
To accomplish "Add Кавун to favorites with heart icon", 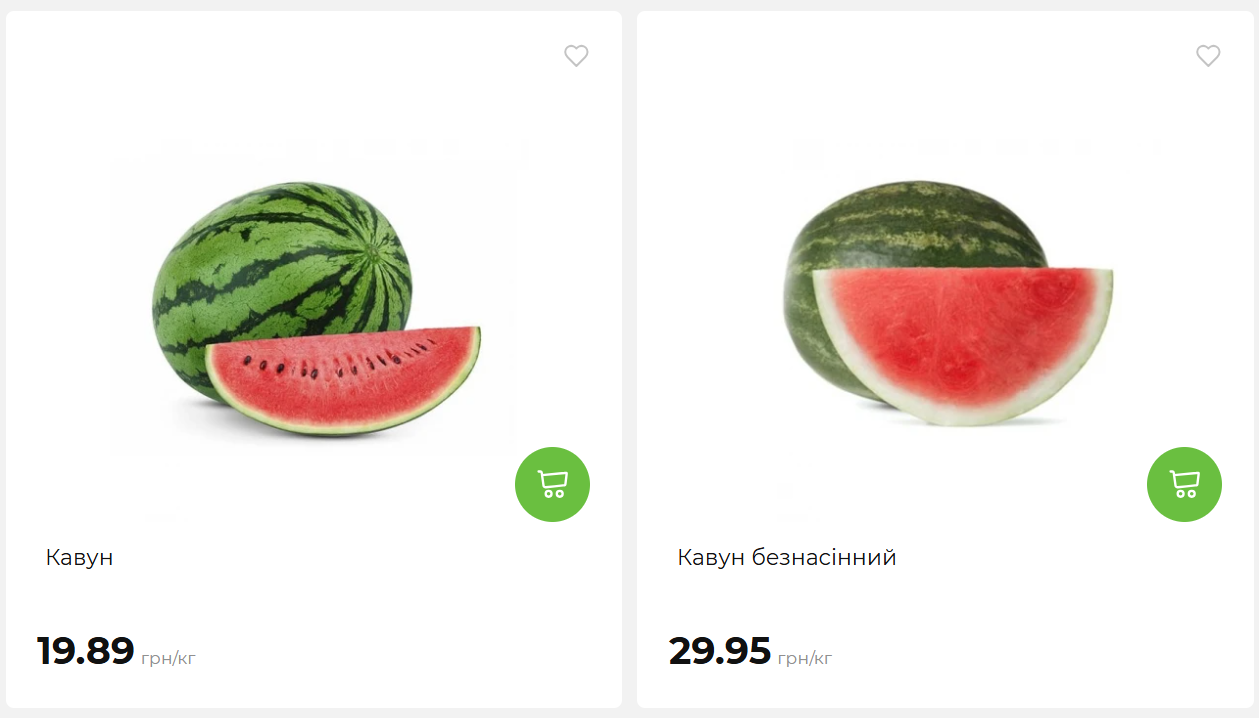I will (576, 56).
